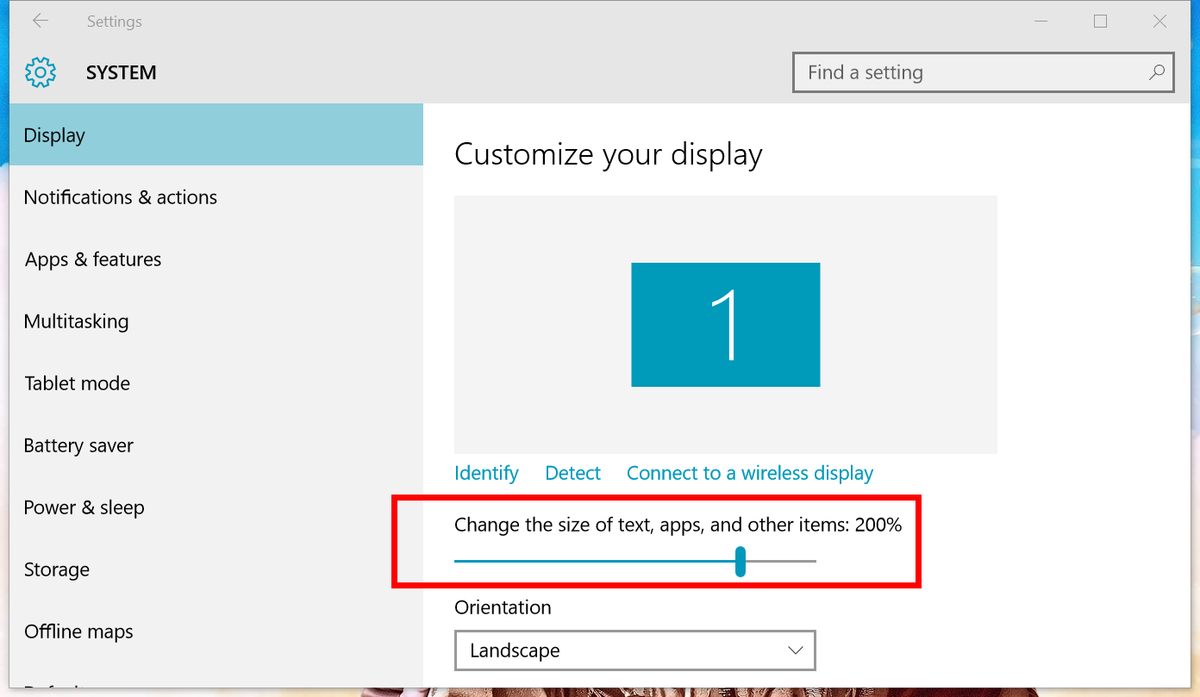Open Tablet mode settings
The width and height of the screenshot is (1200, 697).
77,383
